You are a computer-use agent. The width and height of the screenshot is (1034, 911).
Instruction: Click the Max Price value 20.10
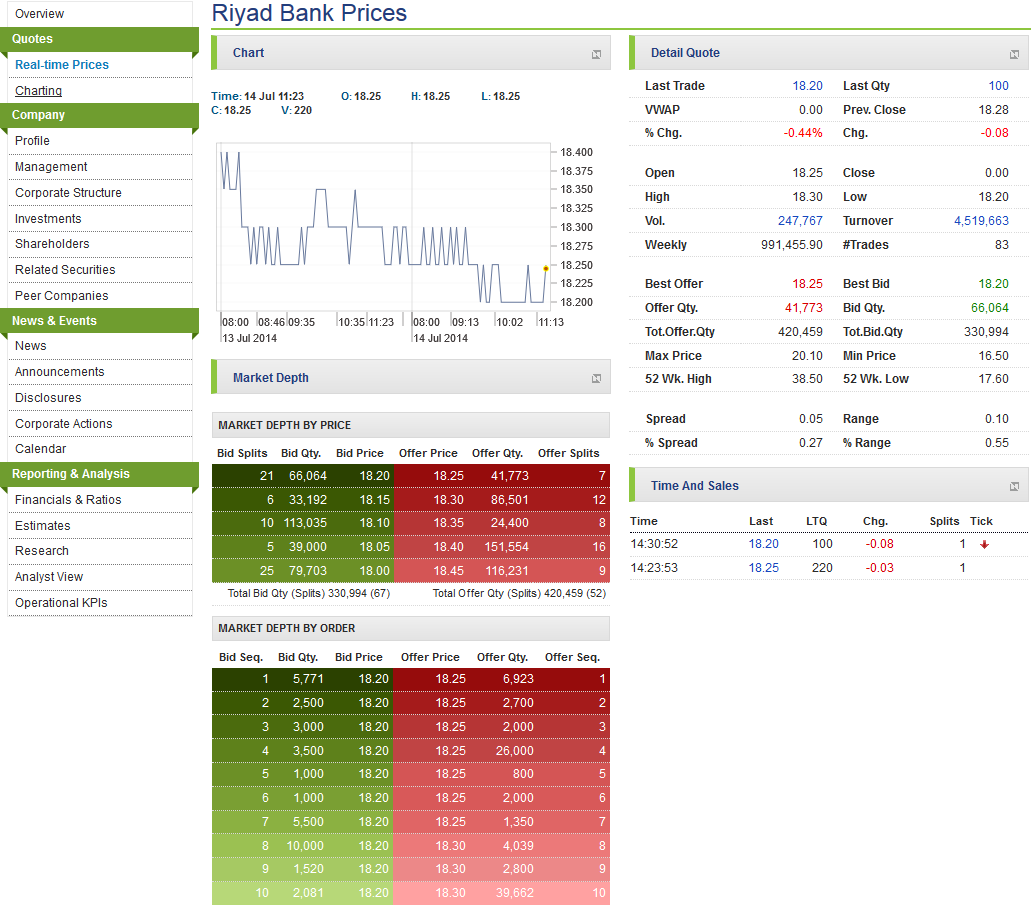pos(807,356)
